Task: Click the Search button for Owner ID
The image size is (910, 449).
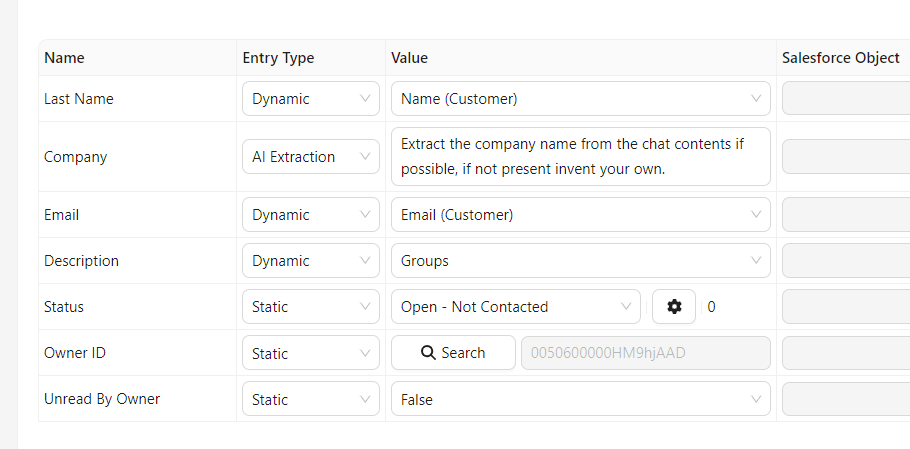Action: pos(453,353)
